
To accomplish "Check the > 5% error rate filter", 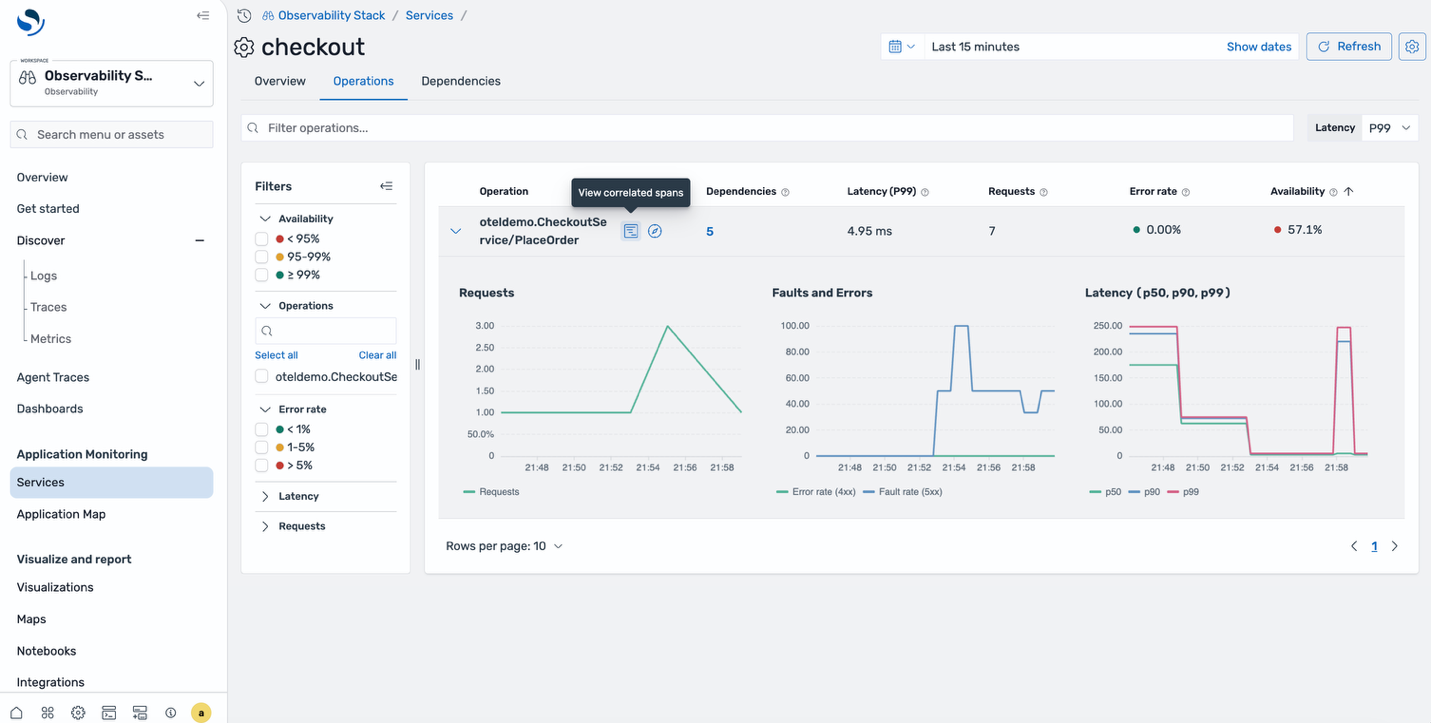I will (x=260, y=465).
